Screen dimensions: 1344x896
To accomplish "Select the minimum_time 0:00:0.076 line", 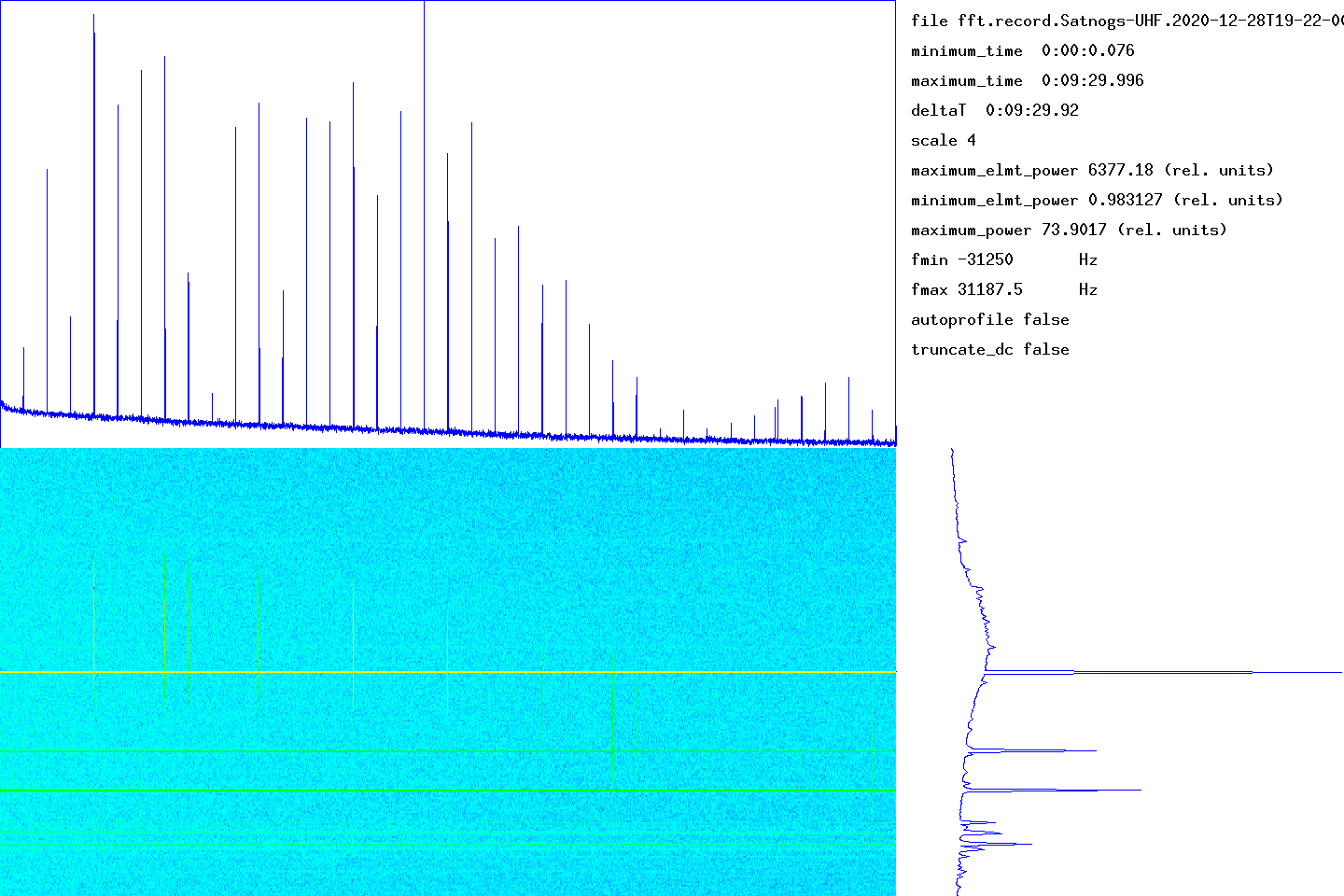I will pos(1023,50).
